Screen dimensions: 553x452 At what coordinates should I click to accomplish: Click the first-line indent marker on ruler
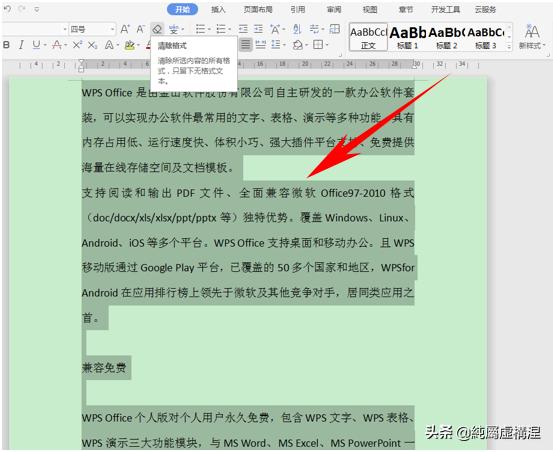81,62
